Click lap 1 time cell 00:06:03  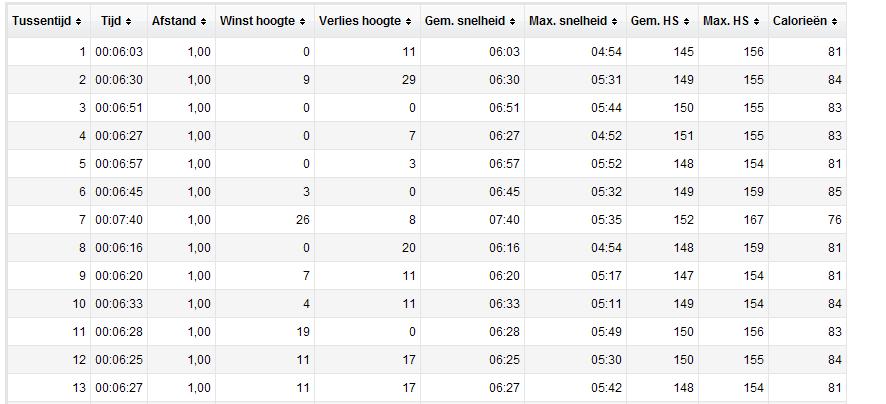[119, 52]
